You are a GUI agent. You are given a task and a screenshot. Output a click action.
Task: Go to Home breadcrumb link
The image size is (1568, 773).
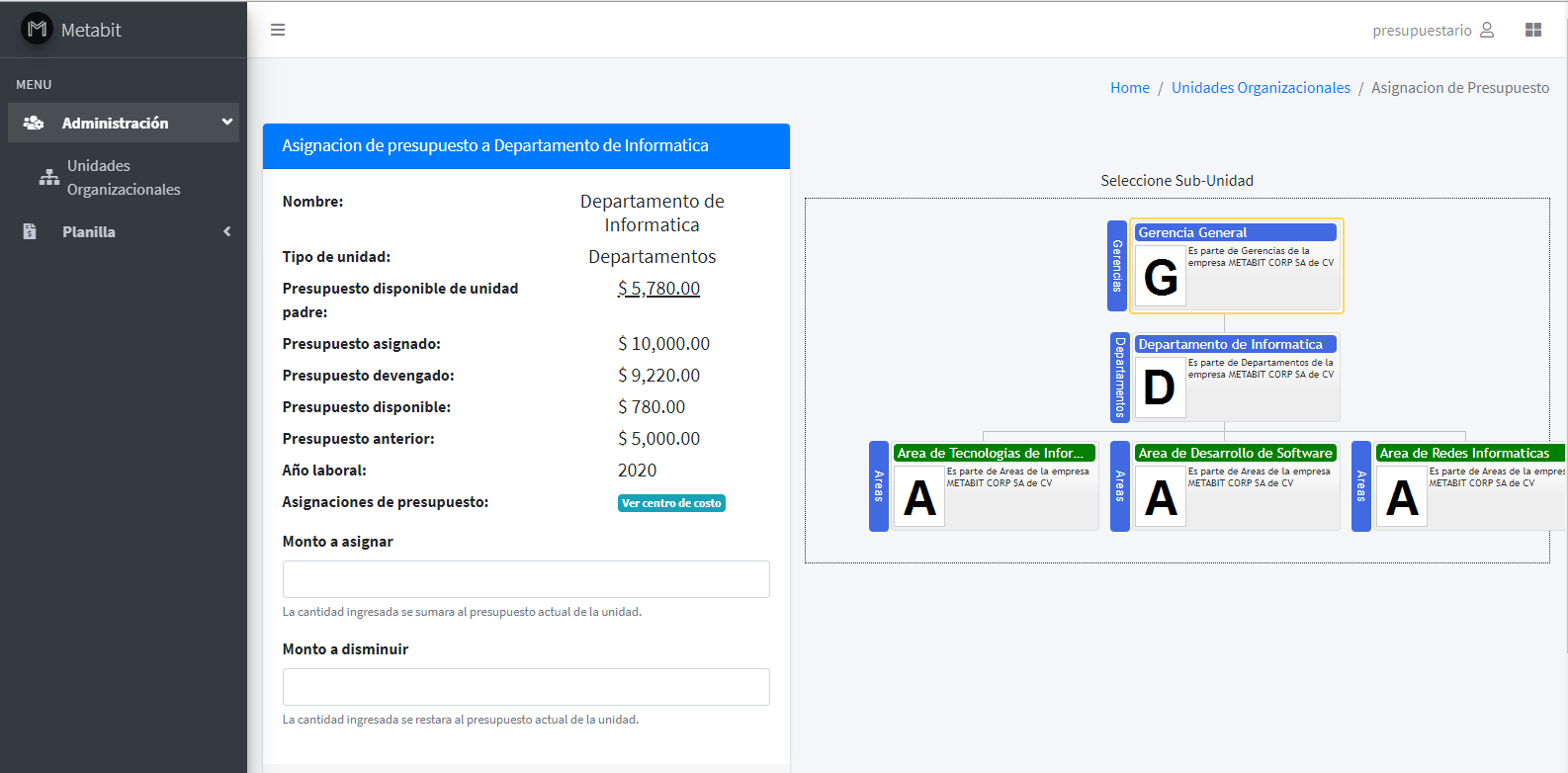click(x=1130, y=88)
